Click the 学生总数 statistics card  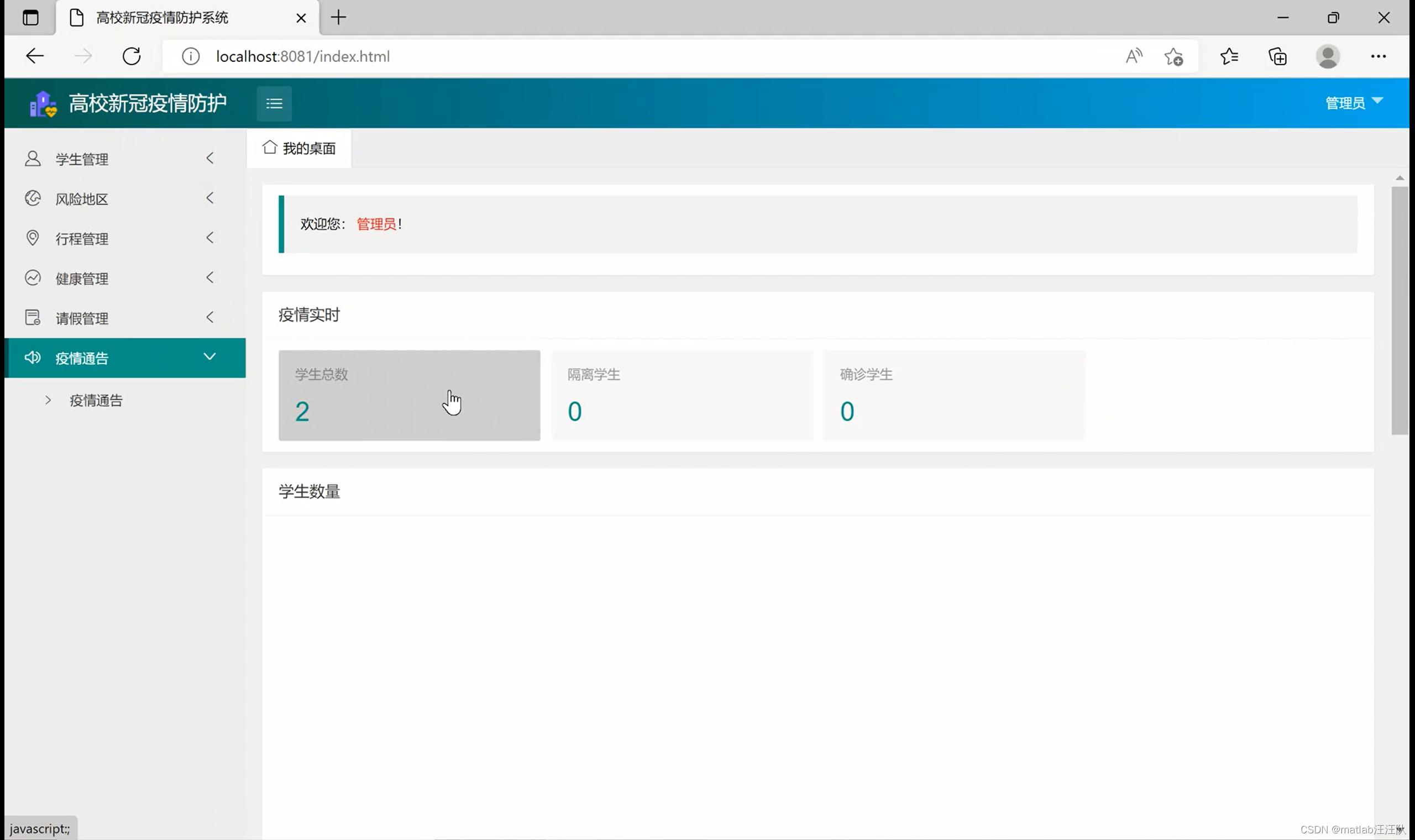pos(408,395)
